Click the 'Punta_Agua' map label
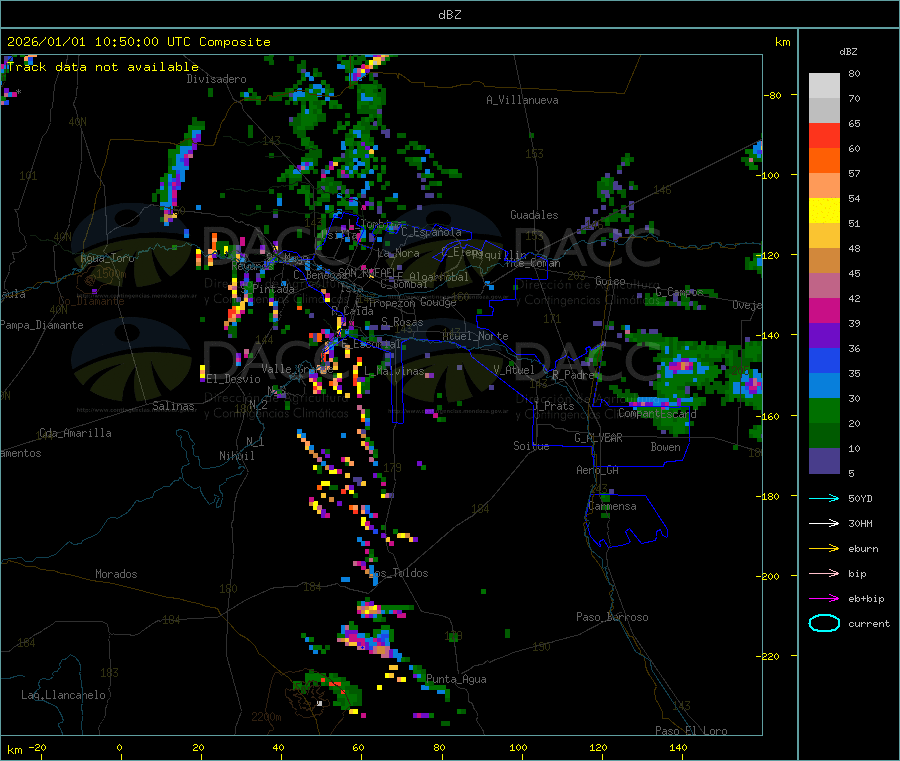The height and width of the screenshot is (761, 900). pyautogui.click(x=456, y=679)
